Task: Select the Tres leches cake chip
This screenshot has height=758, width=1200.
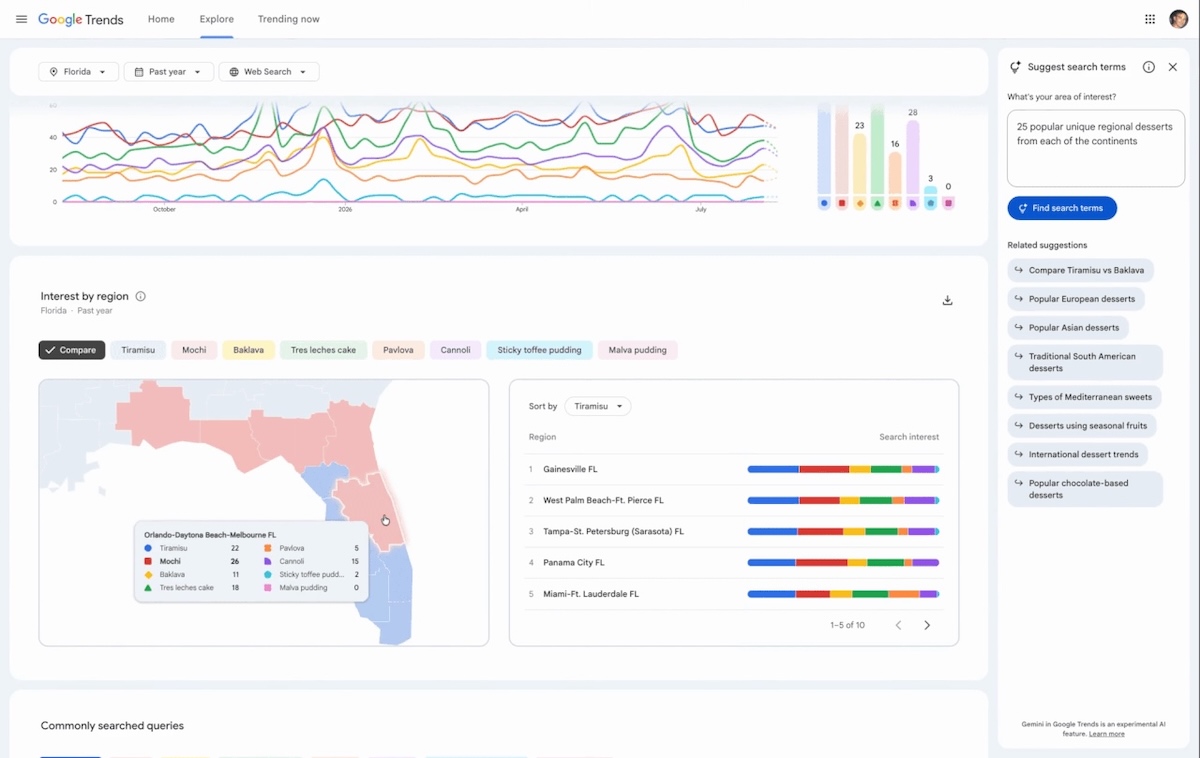Action: click(x=323, y=350)
